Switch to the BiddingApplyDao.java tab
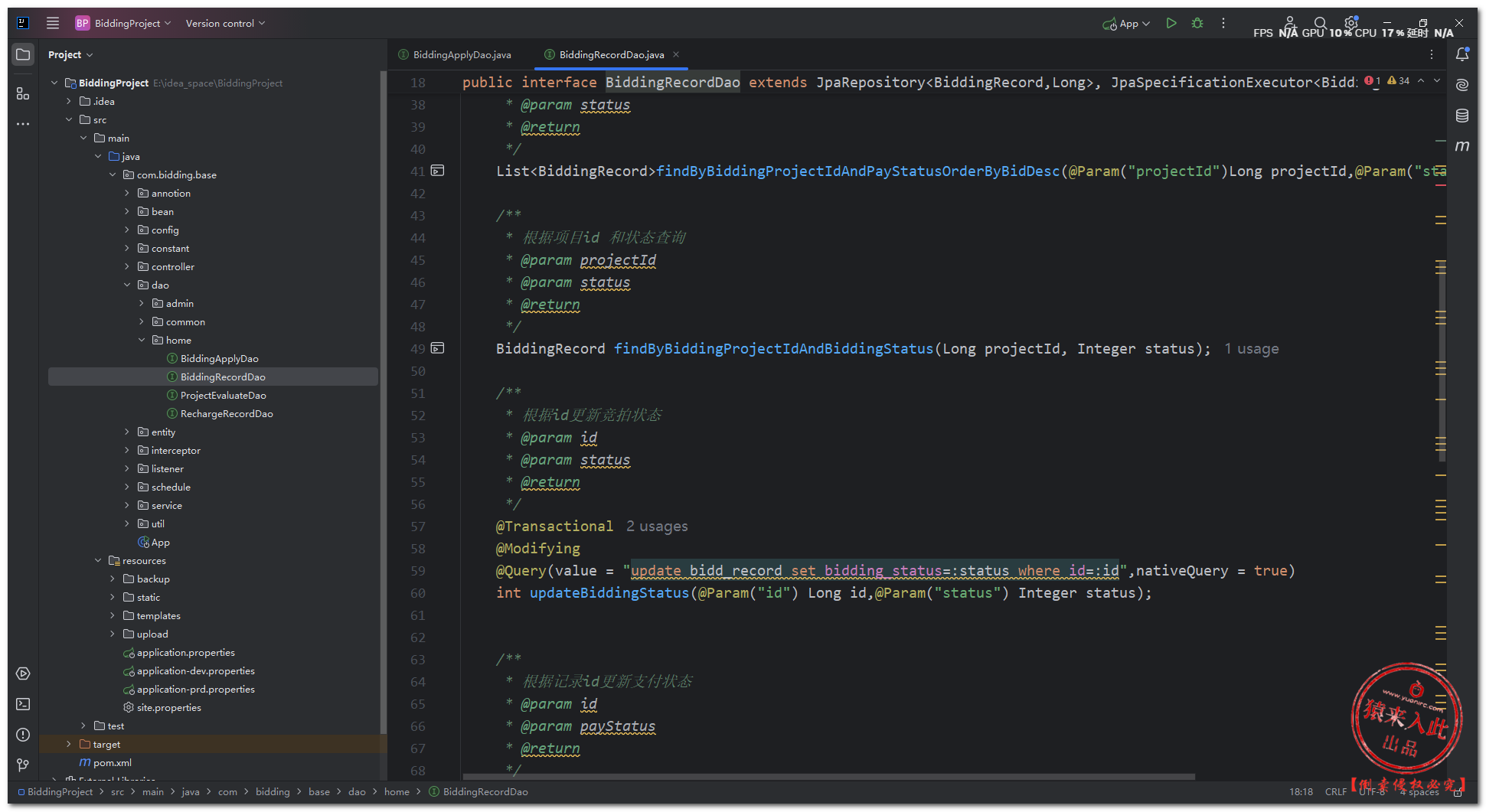The height and width of the screenshot is (812, 1486). tap(461, 54)
